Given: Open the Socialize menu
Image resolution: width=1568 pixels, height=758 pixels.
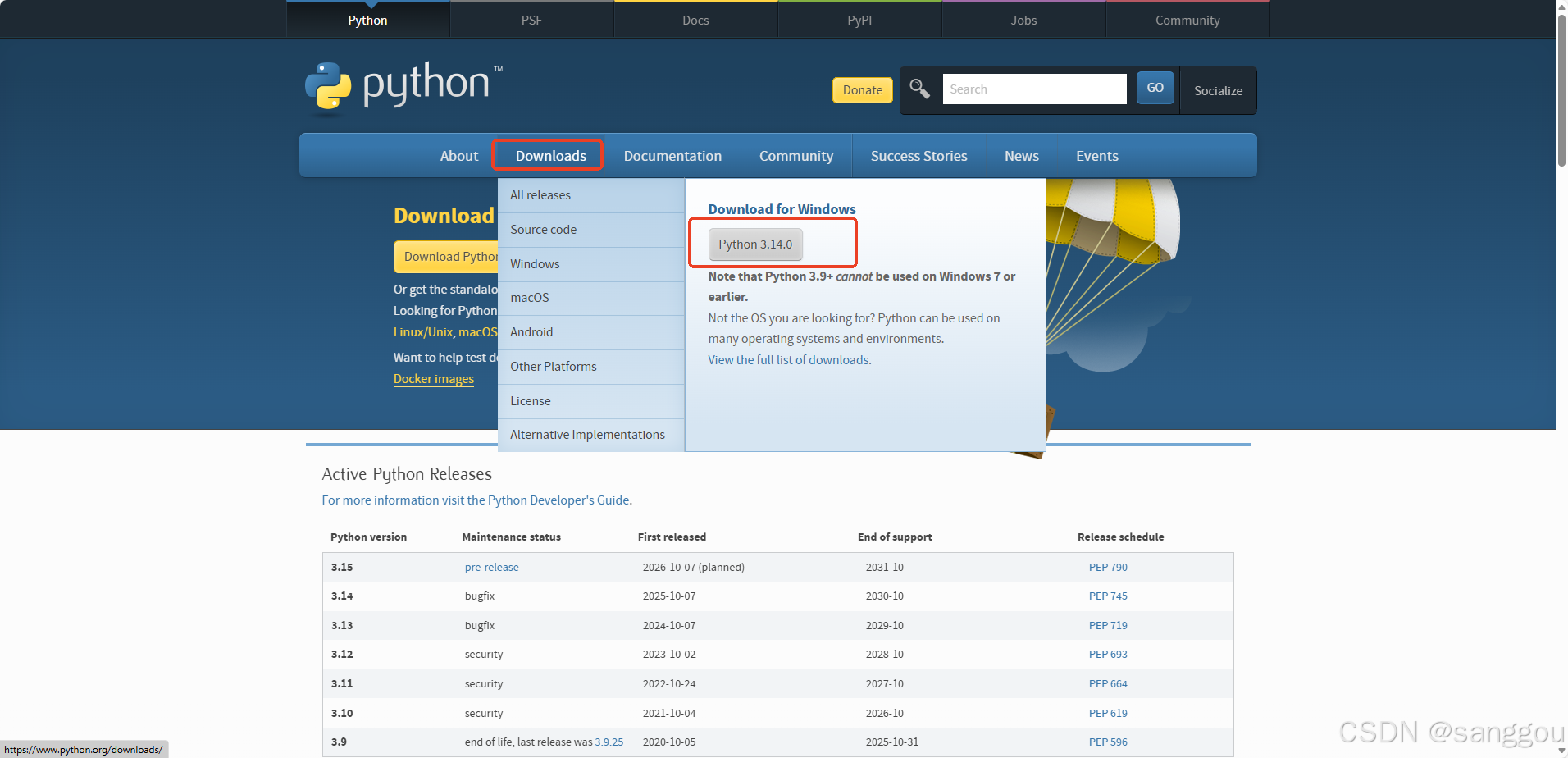Looking at the screenshot, I should click(1217, 90).
